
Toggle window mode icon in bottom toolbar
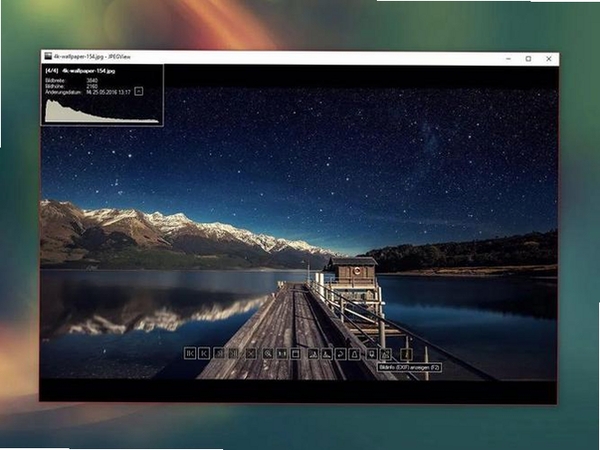295,354
